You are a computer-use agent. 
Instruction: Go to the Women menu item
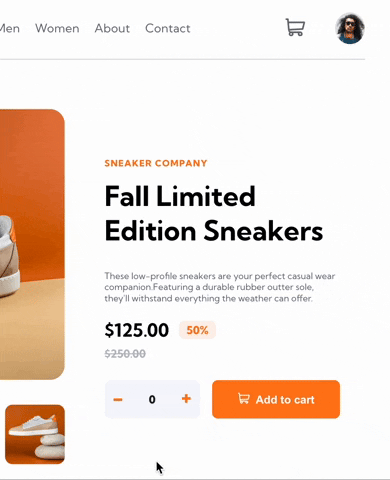(x=57, y=29)
